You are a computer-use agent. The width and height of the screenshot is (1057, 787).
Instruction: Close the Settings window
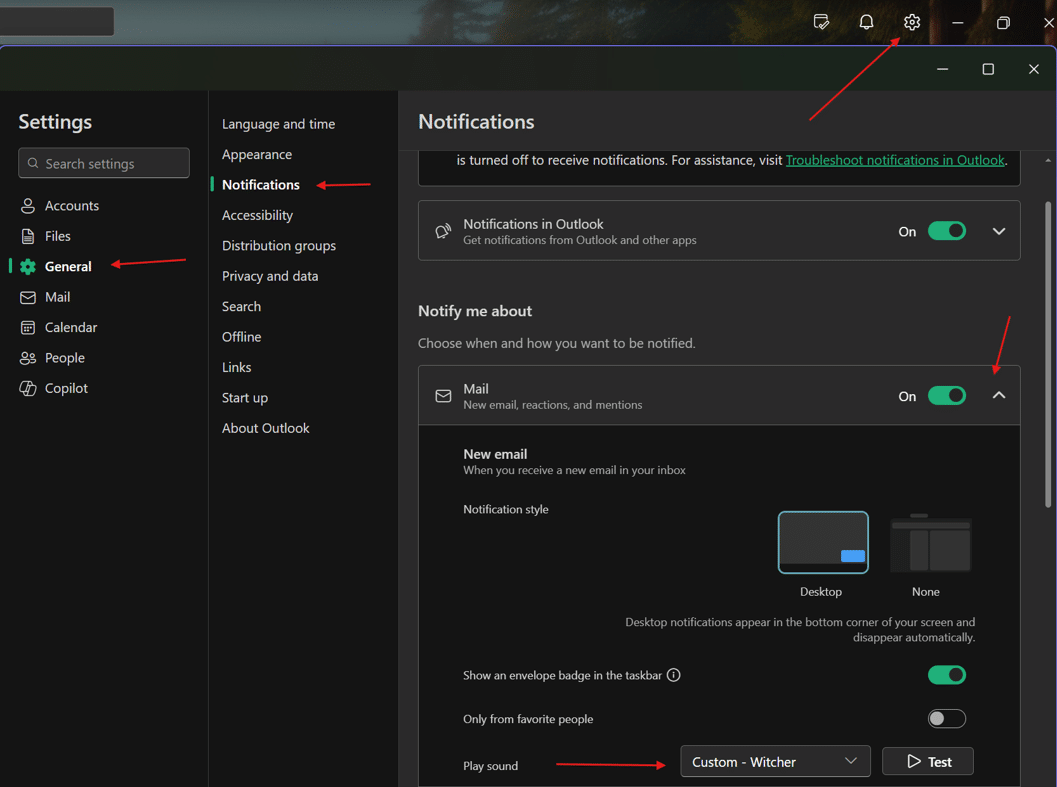1033,69
